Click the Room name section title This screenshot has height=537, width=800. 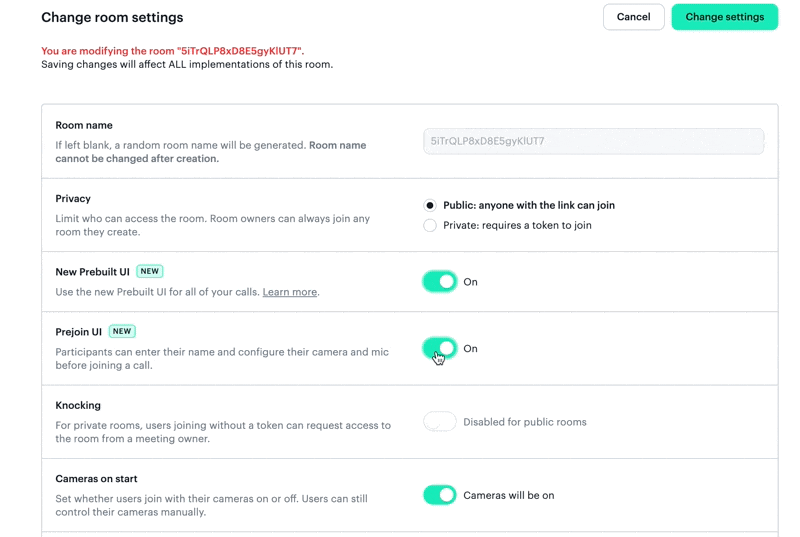pos(84,125)
